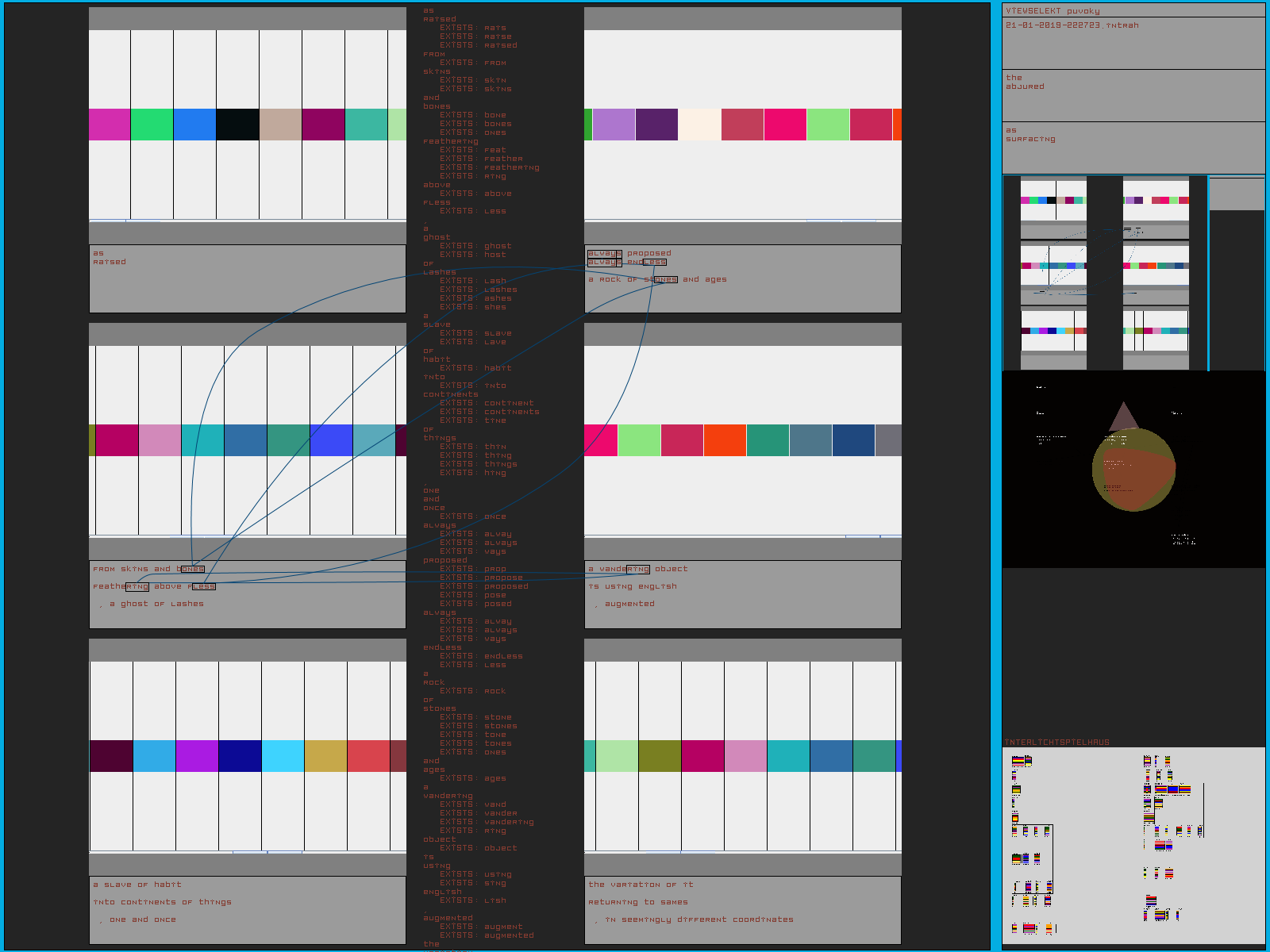Click the six-panel overview minimap thumbnail
This screenshot has width=1270, height=952.
coord(1104,273)
